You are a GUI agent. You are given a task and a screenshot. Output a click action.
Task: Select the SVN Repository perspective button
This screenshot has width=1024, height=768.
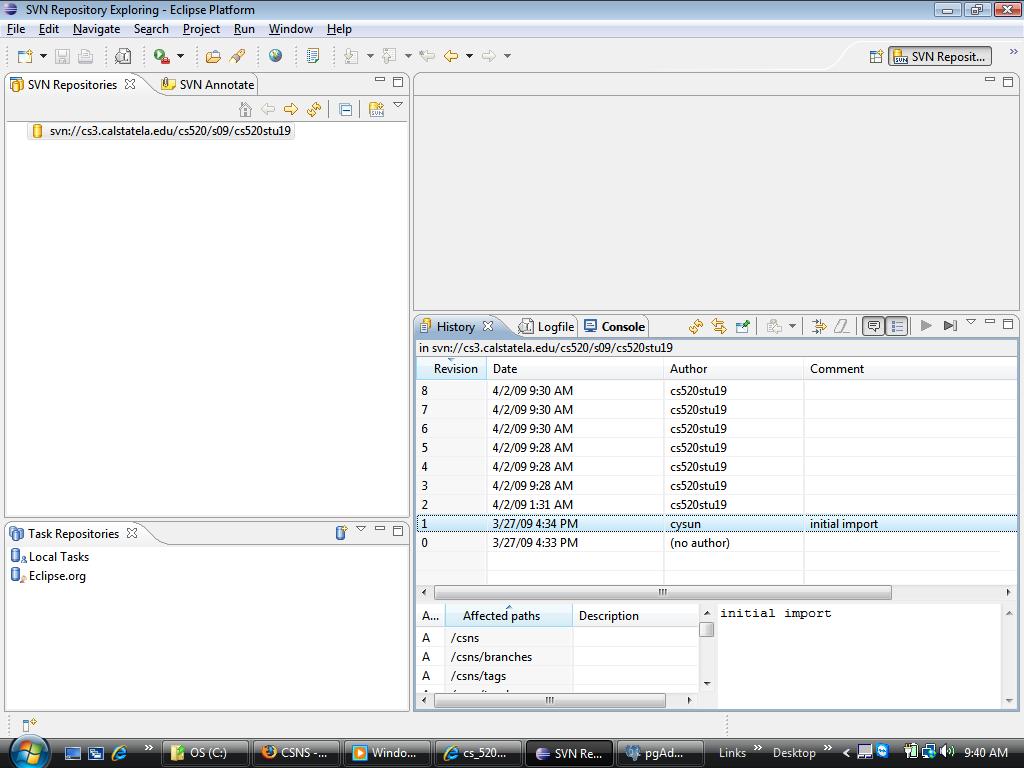point(940,56)
